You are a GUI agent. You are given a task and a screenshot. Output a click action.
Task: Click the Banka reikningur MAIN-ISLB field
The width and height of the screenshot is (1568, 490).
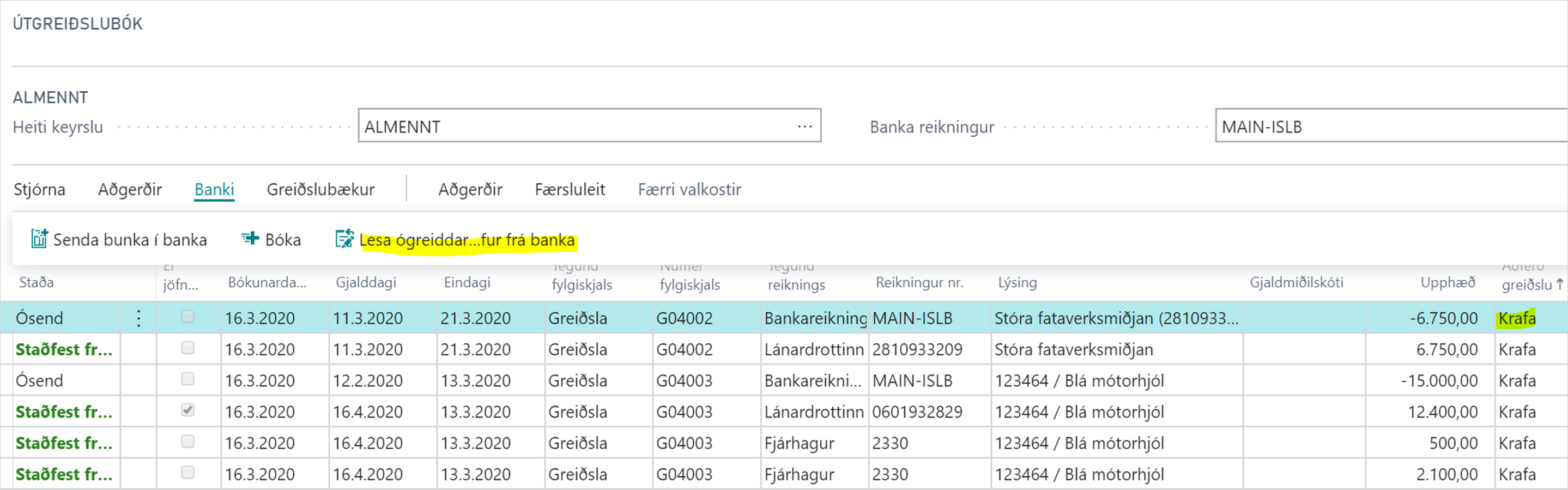(1388, 126)
